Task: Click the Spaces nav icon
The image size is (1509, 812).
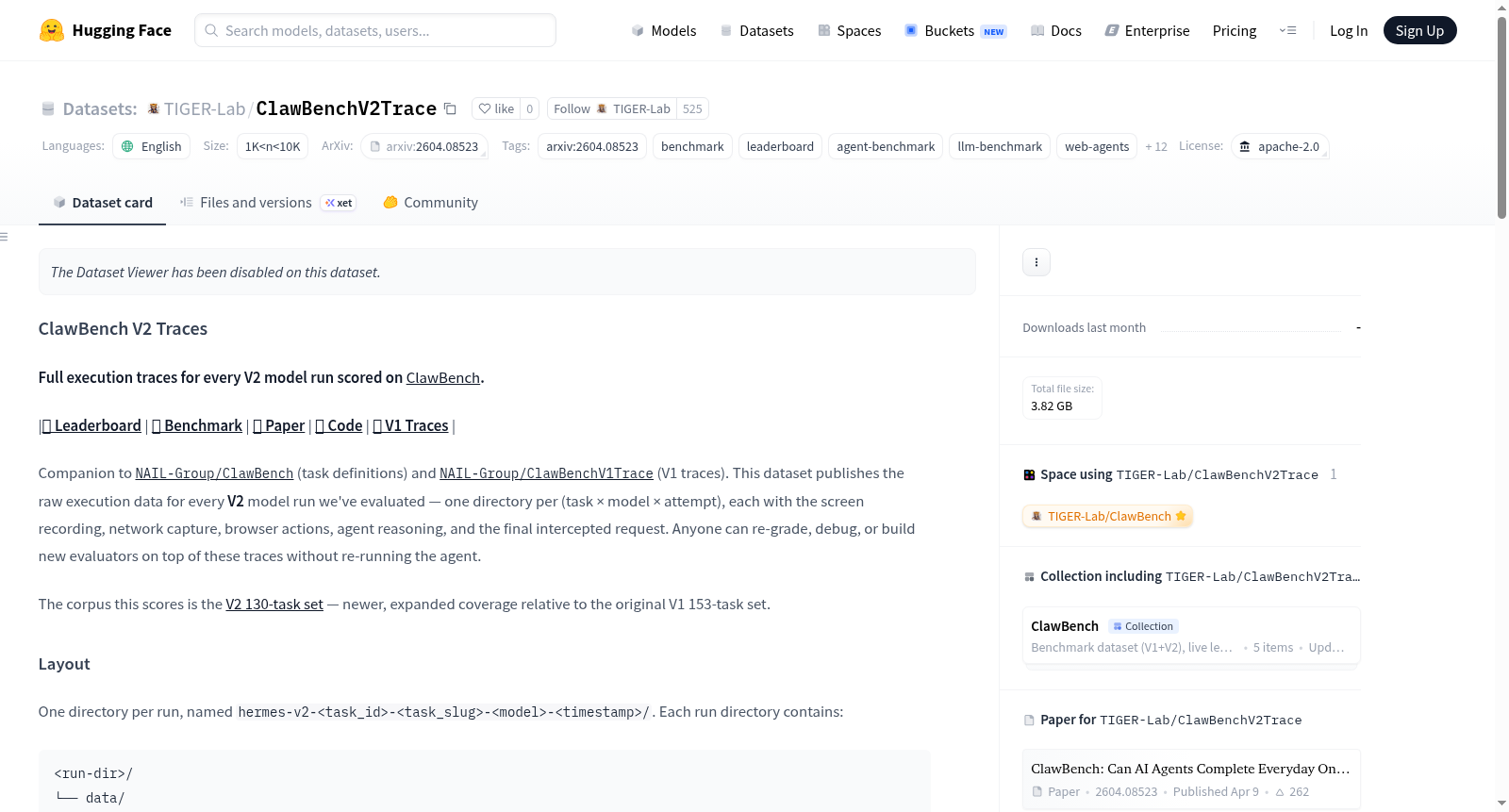Action: pos(824,30)
